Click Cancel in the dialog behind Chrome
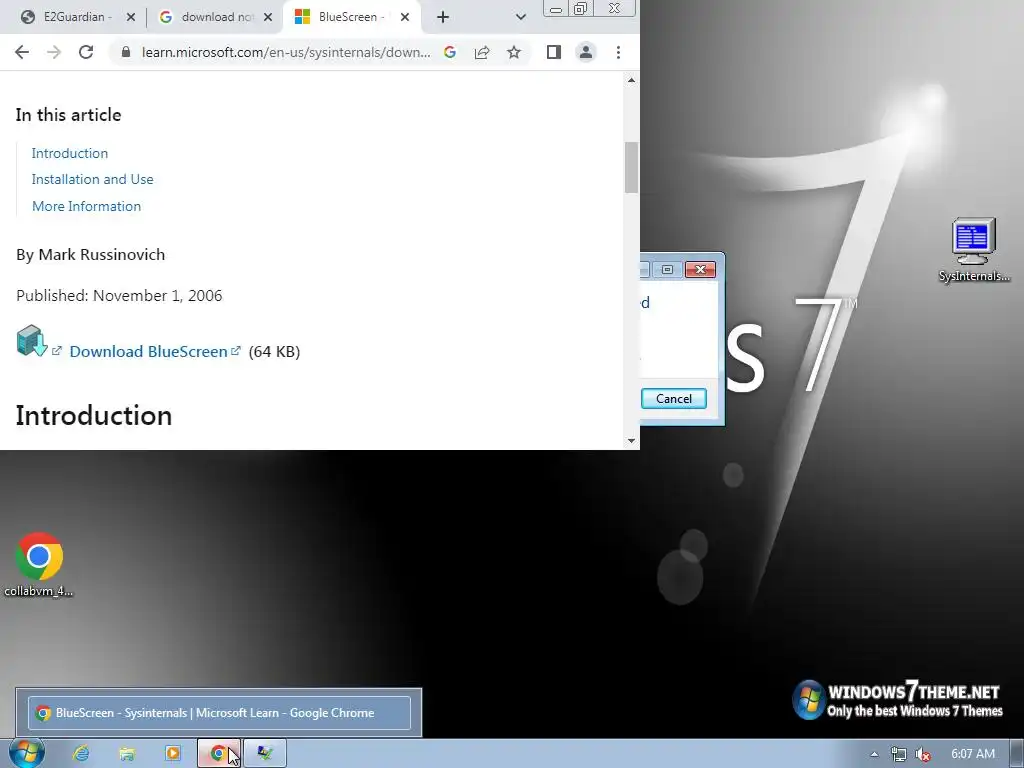 click(673, 399)
